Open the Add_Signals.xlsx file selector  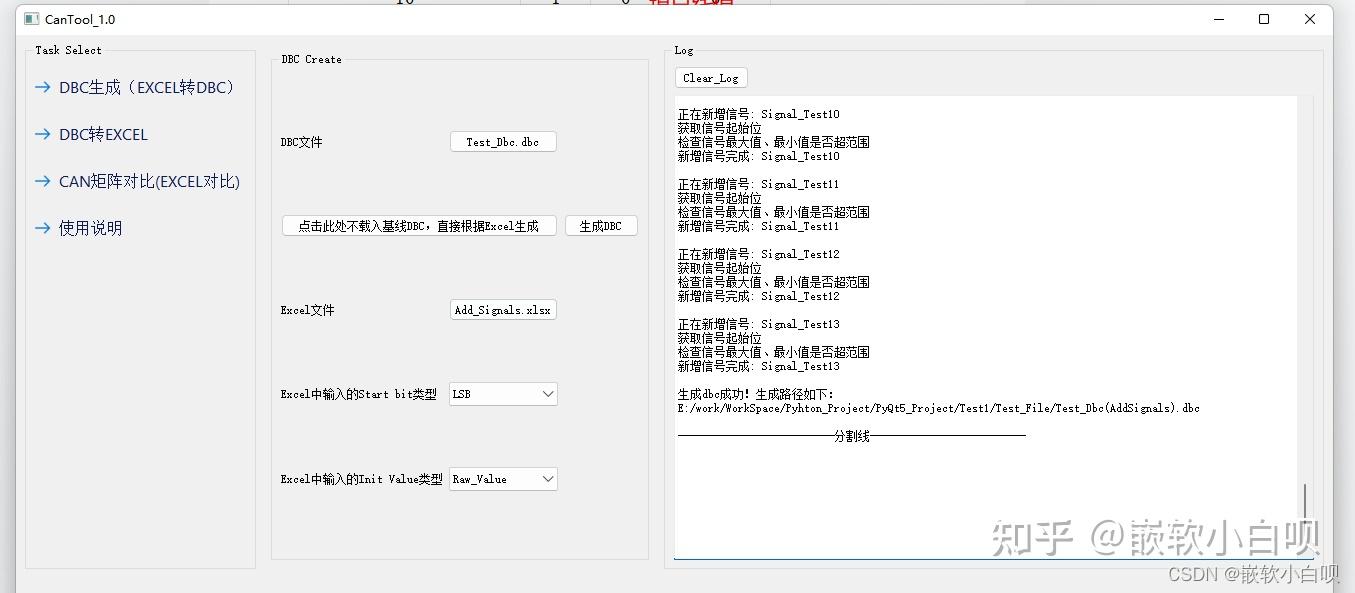(x=503, y=309)
